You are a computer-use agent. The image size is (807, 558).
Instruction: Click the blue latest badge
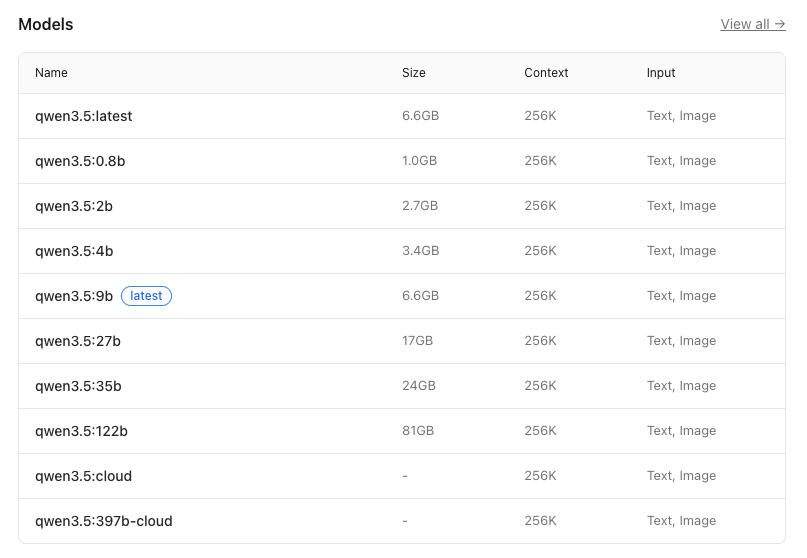[146, 296]
